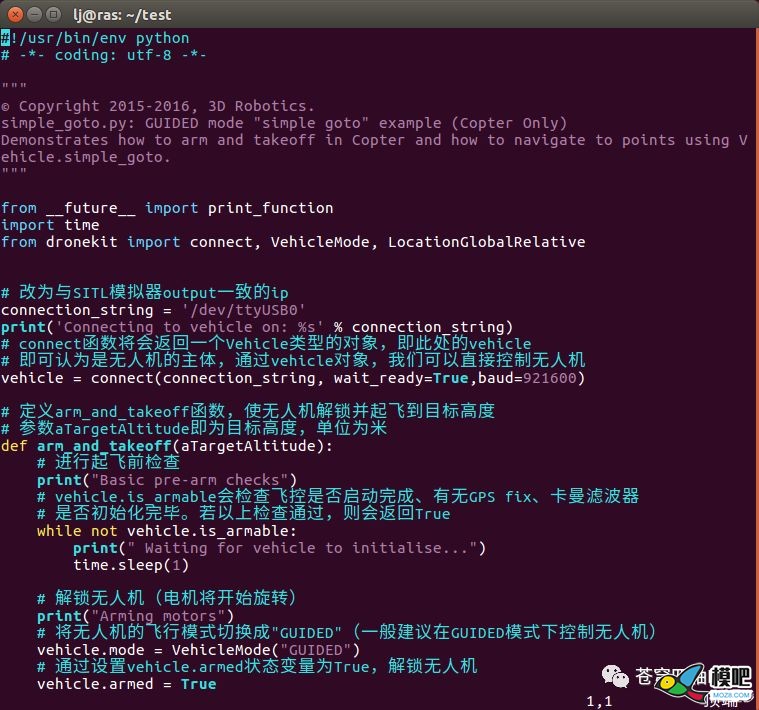The height and width of the screenshot is (710, 759).
Task: Click the string '/dev/ttyUSB0'
Action: (x=244, y=310)
